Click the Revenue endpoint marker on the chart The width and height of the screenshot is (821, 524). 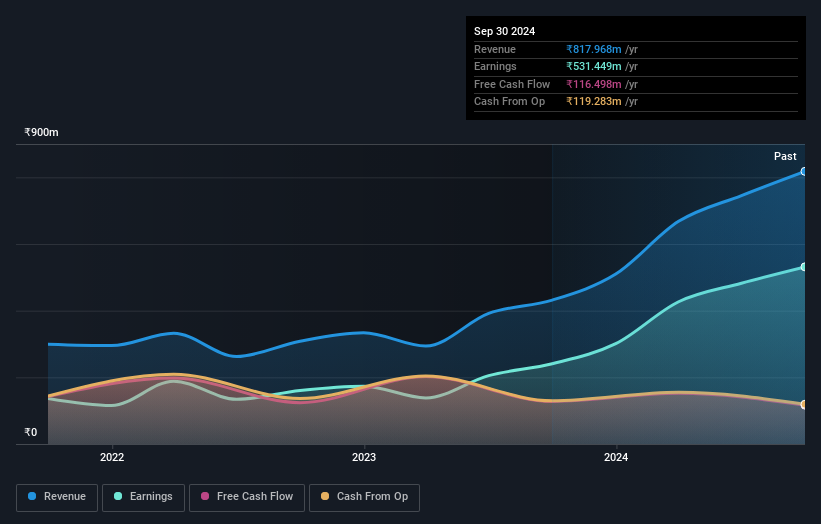[804, 172]
